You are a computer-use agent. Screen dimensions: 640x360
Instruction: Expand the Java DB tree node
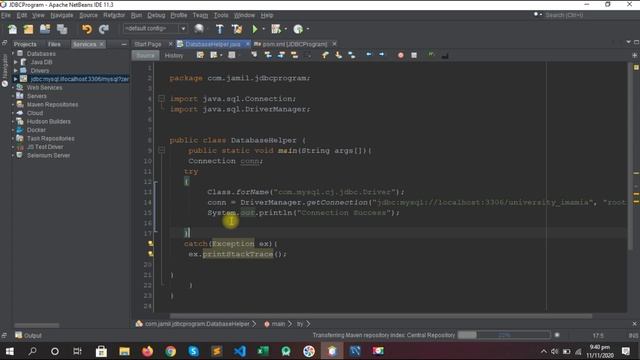tap(16, 62)
